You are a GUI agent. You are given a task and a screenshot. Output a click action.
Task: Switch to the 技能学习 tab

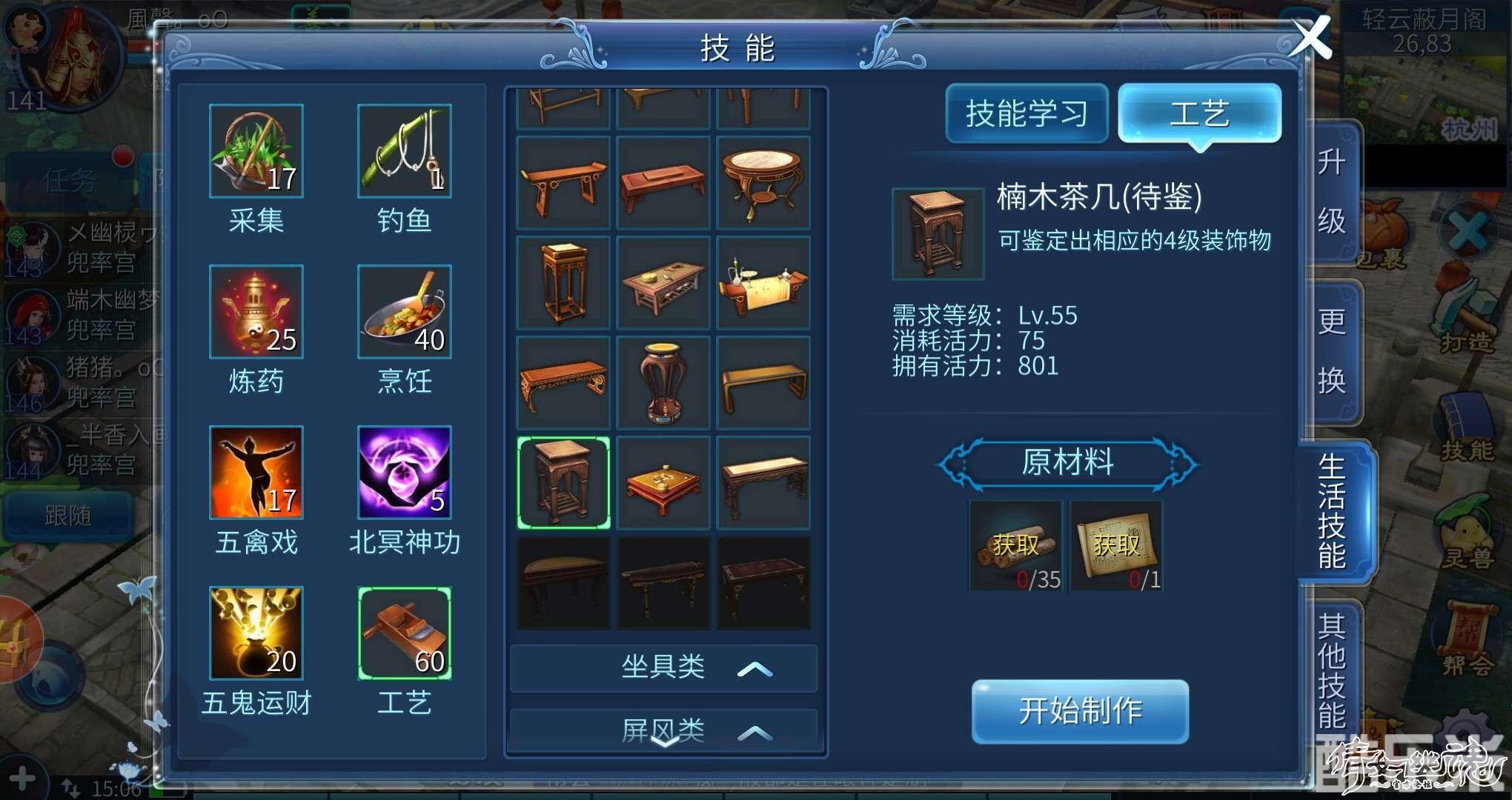tap(1027, 113)
